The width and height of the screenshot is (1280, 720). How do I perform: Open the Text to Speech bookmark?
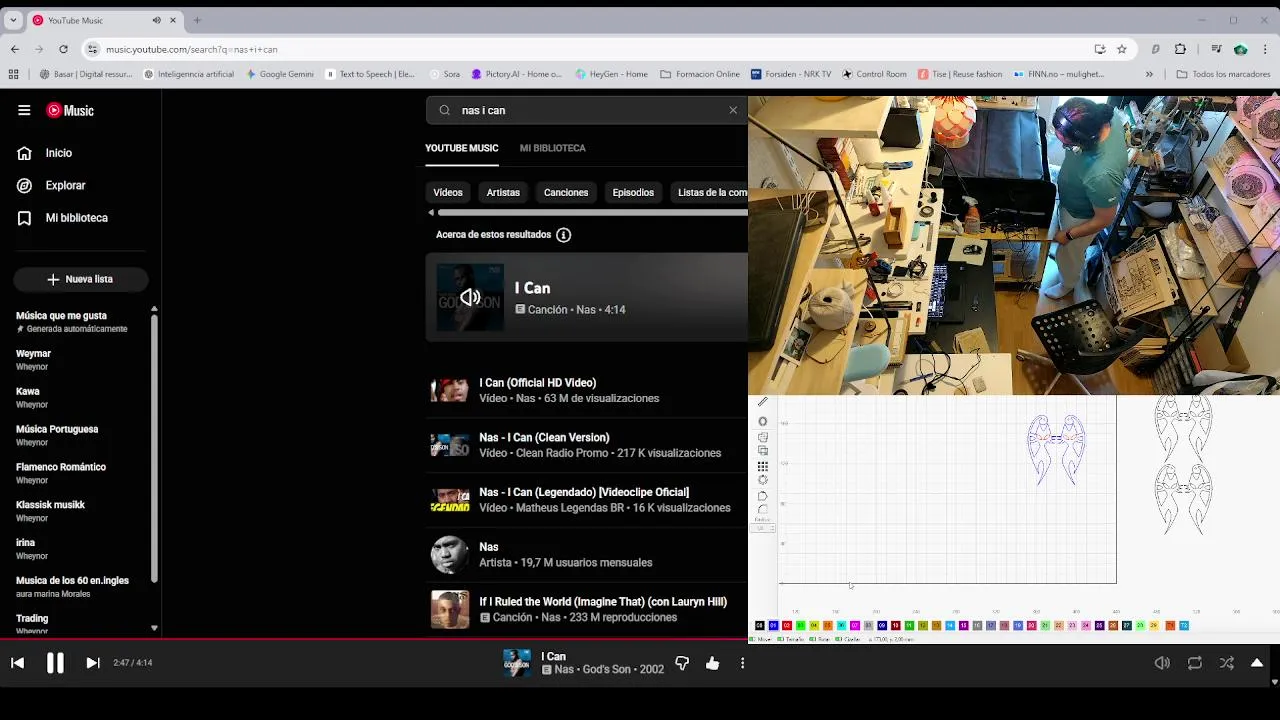368,74
